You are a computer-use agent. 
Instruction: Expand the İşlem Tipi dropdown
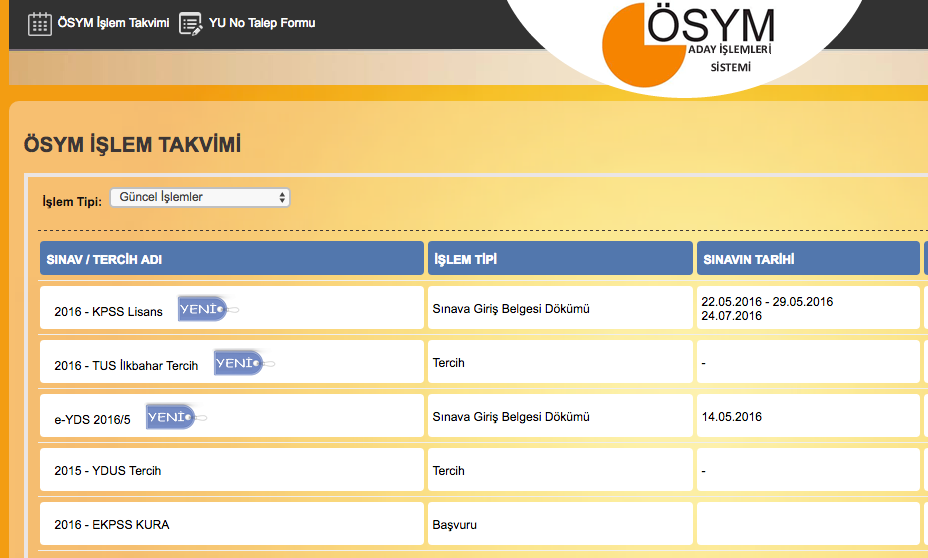point(200,198)
